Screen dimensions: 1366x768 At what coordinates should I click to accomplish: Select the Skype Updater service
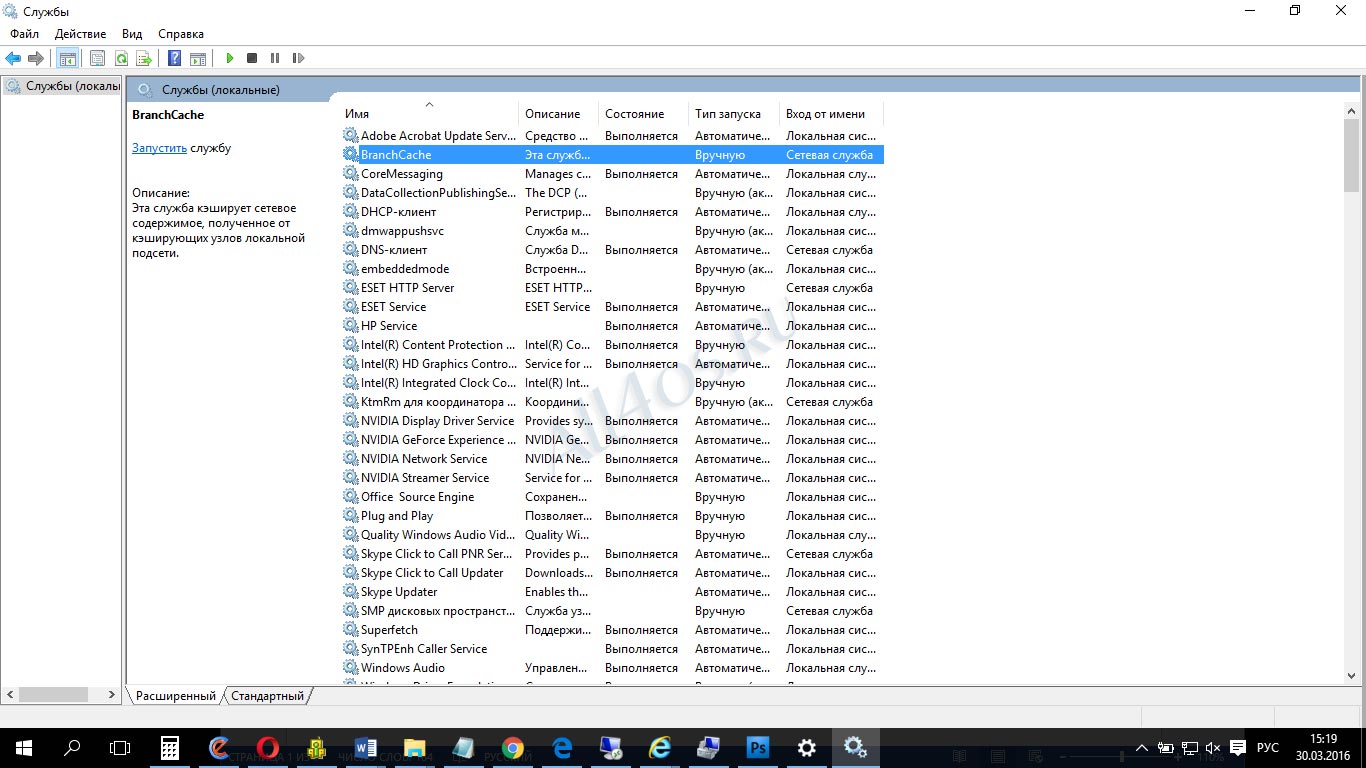coord(612,591)
